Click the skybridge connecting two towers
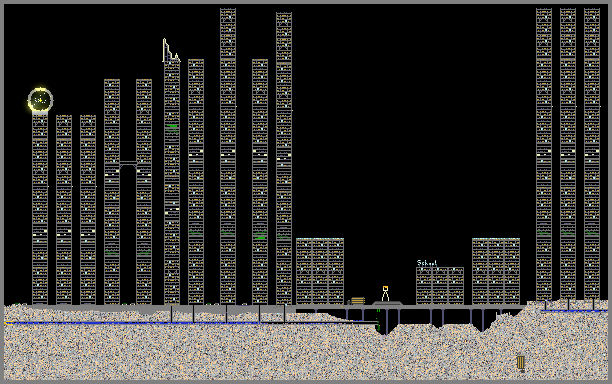 click(128, 164)
